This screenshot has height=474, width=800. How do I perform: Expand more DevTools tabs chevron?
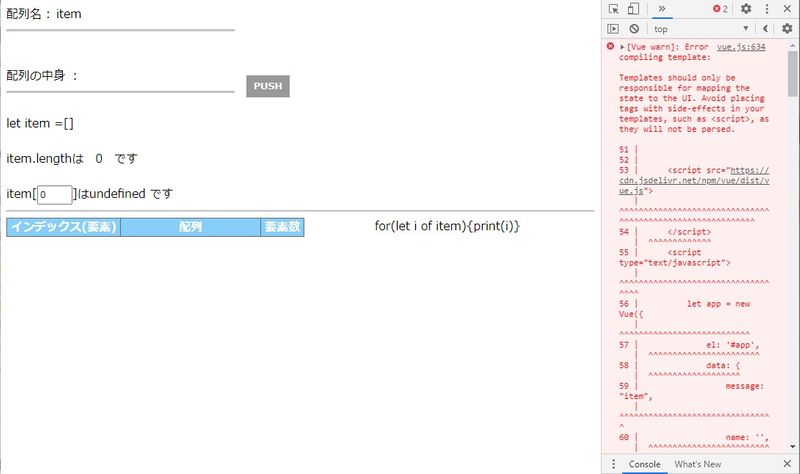tap(662, 9)
